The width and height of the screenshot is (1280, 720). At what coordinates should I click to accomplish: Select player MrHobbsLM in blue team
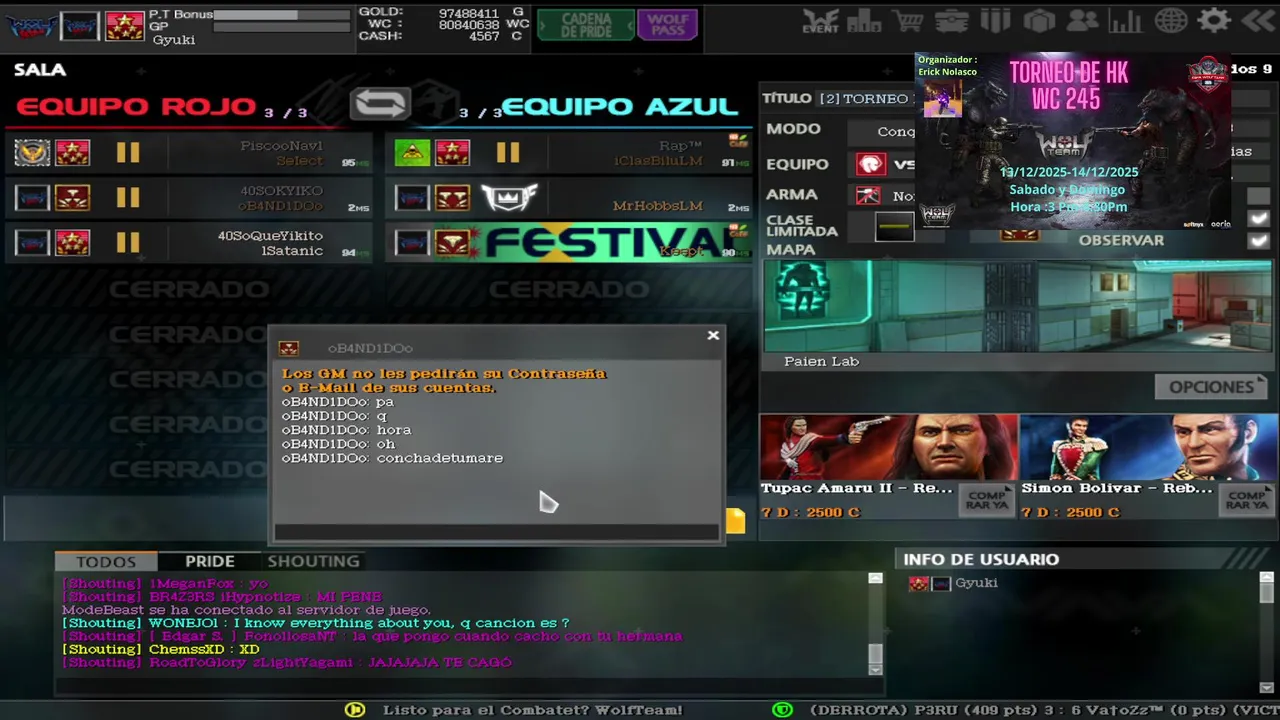point(568,197)
